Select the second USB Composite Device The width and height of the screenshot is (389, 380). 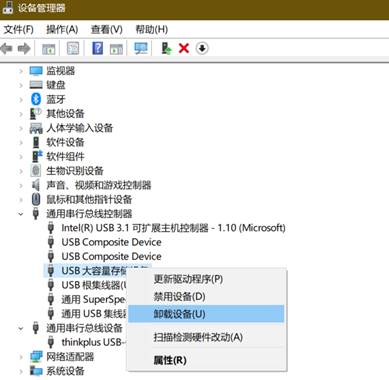(111, 257)
